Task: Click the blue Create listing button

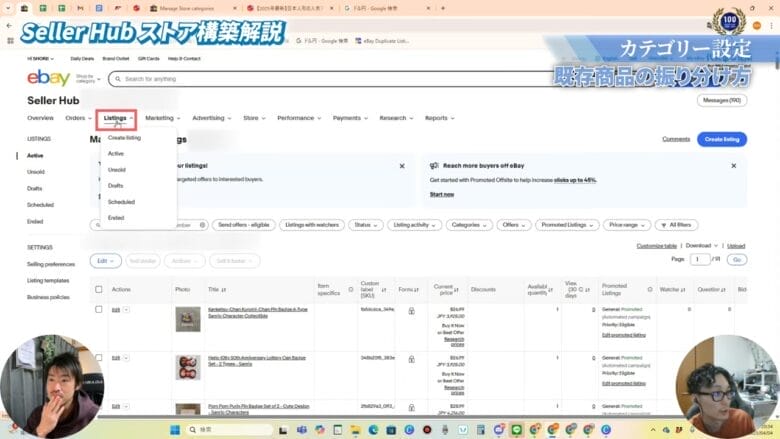Action: coord(722,139)
